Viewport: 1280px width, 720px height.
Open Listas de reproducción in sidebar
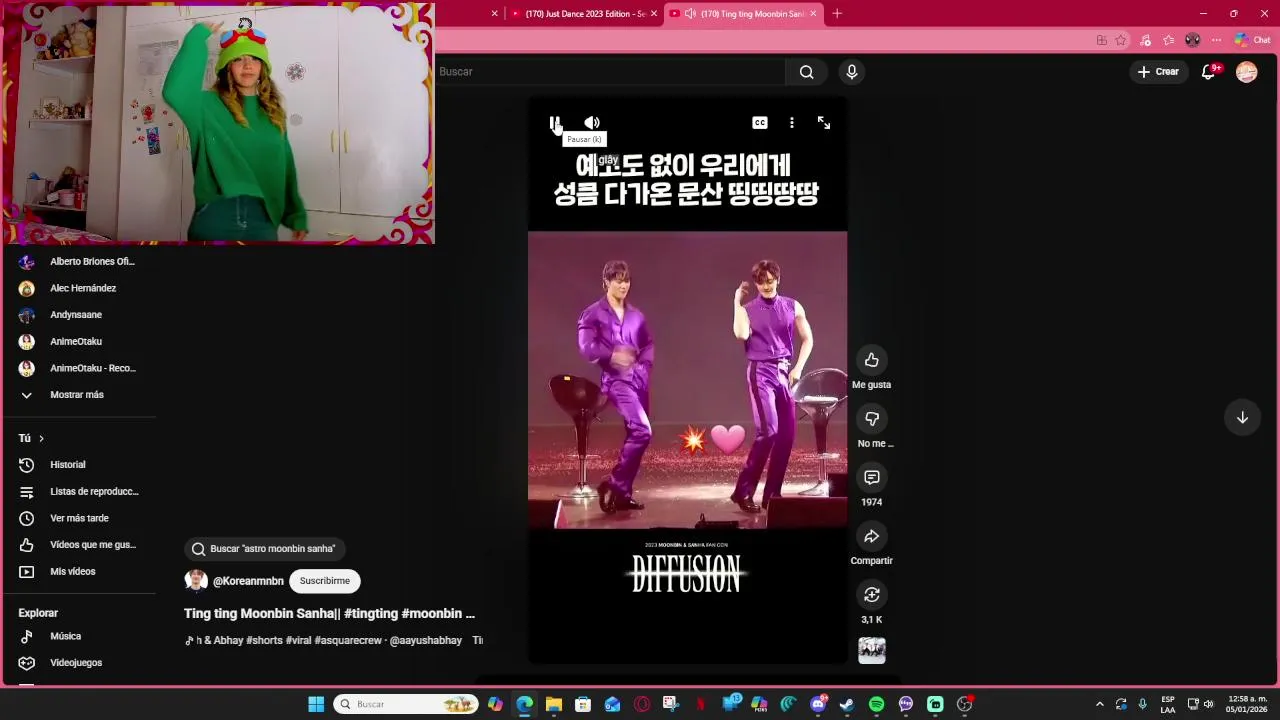(80, 492)
